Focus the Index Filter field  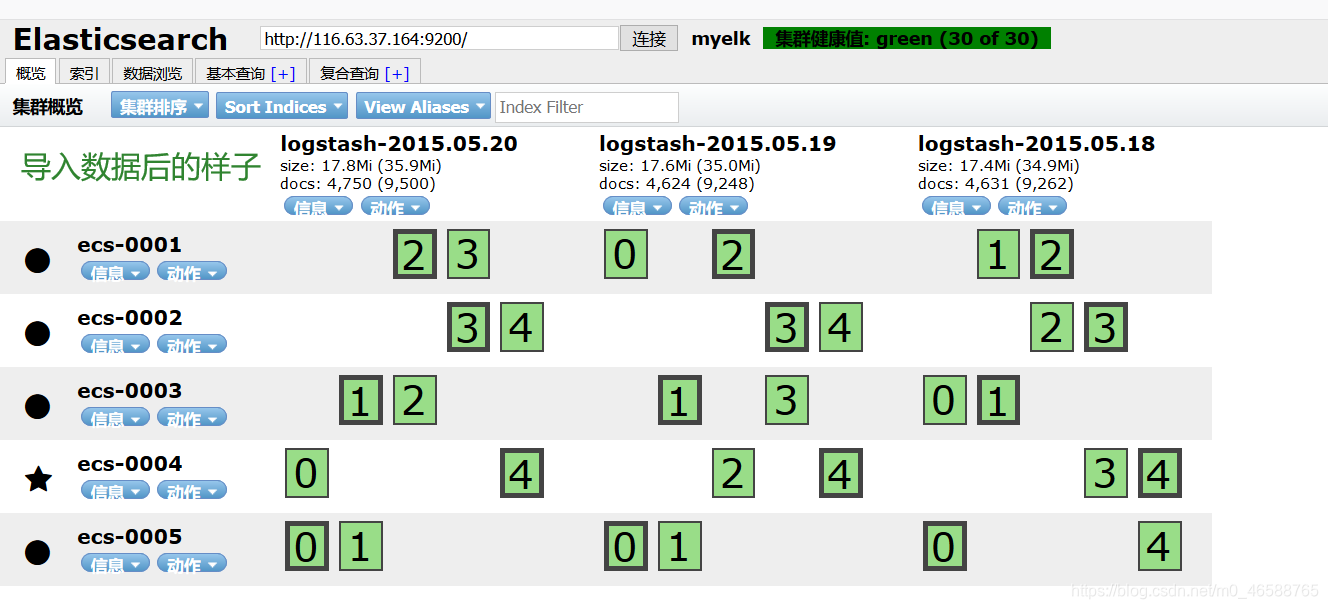pos(587,107)
